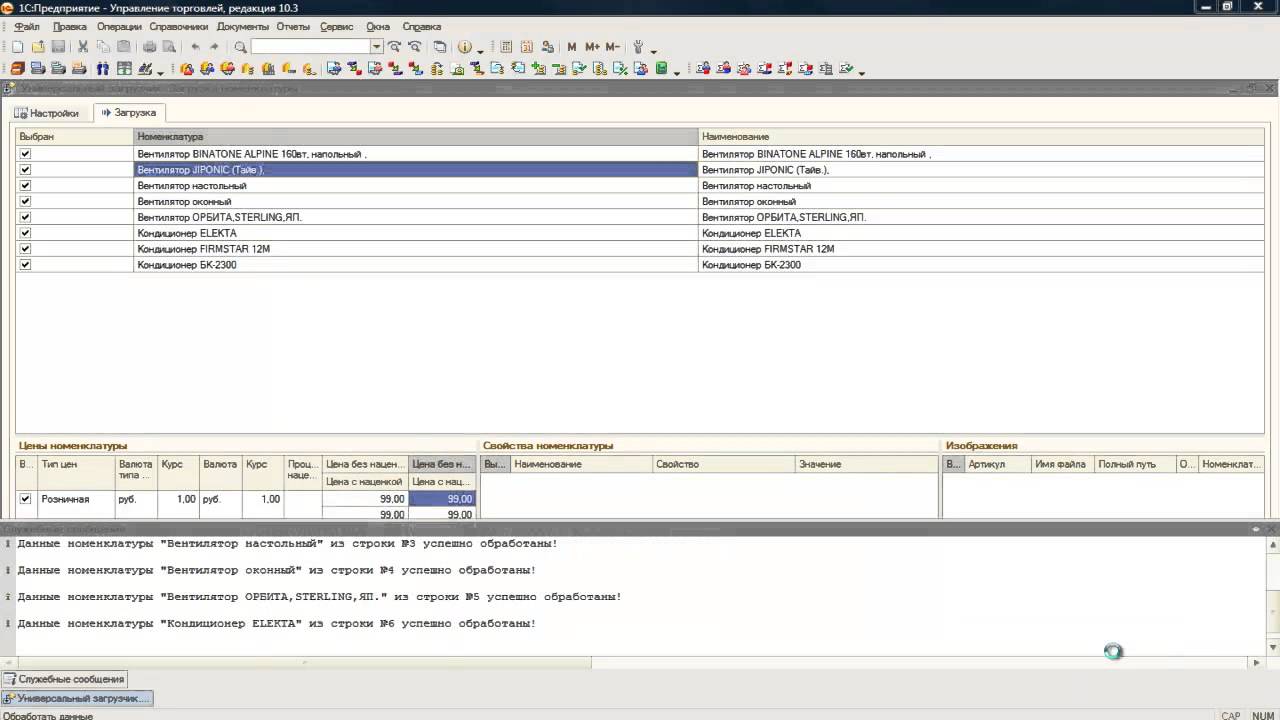The image size is (1280, 720).
Task: Open the Документы menu
Action: (x=243, y=27)
